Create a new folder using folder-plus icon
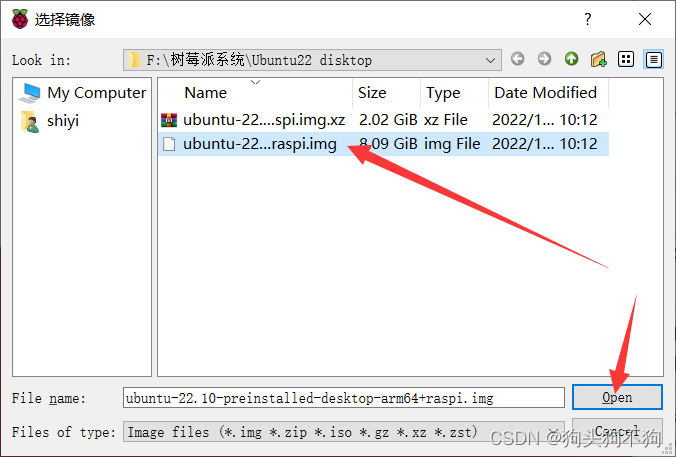676x457 pixels. tap(599, 59)
